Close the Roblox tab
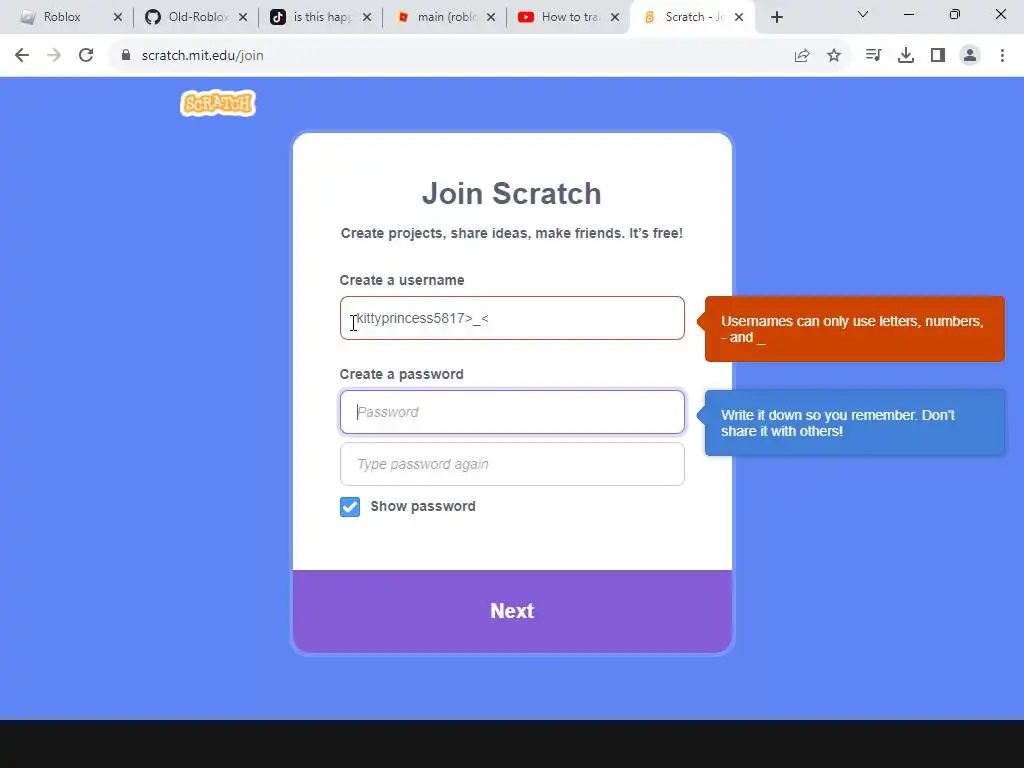Viewport: 1024px width, 768px height. point(118,18)
